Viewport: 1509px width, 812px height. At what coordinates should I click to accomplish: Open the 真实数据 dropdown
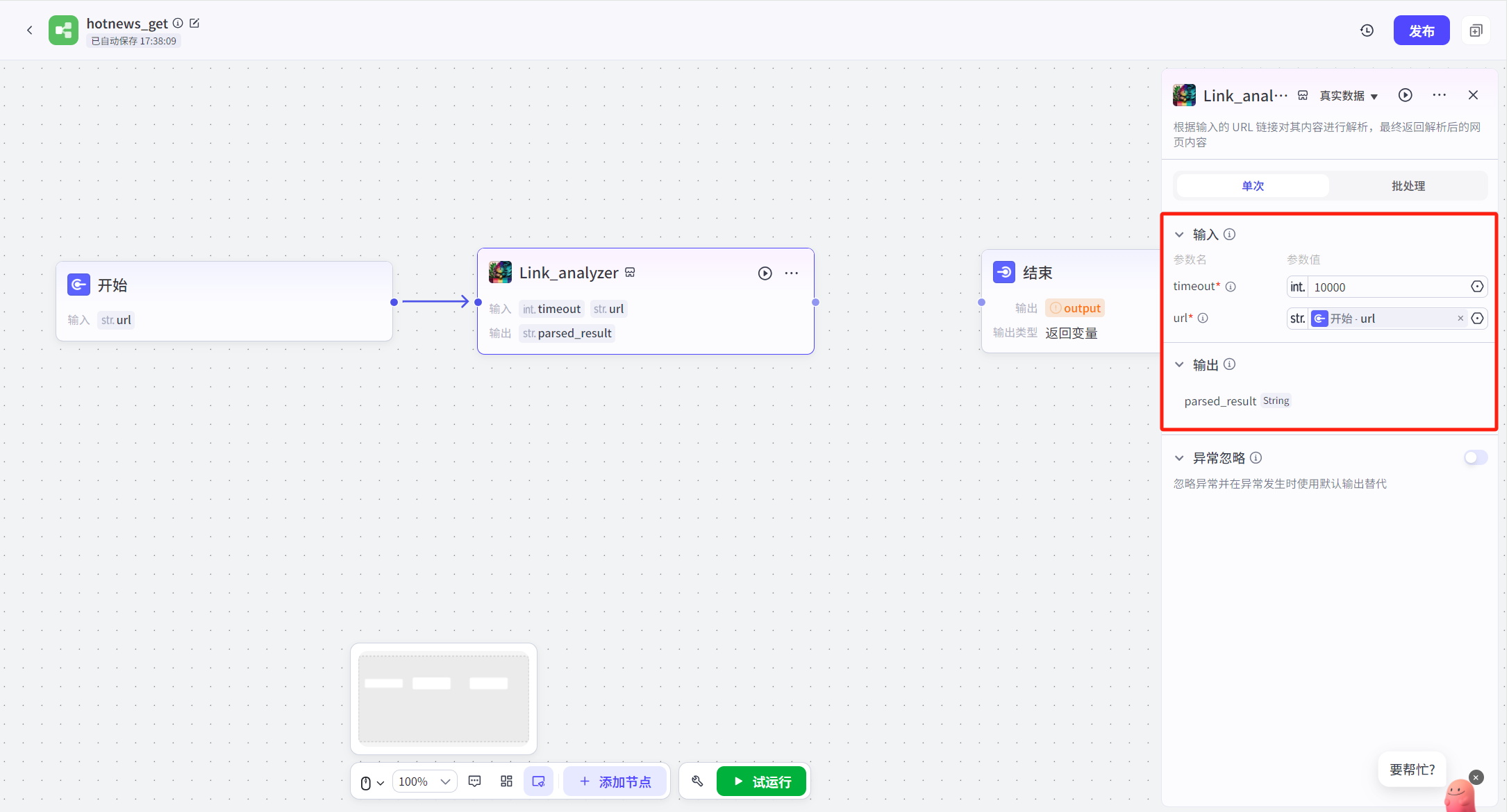(x=1349, y=96)
